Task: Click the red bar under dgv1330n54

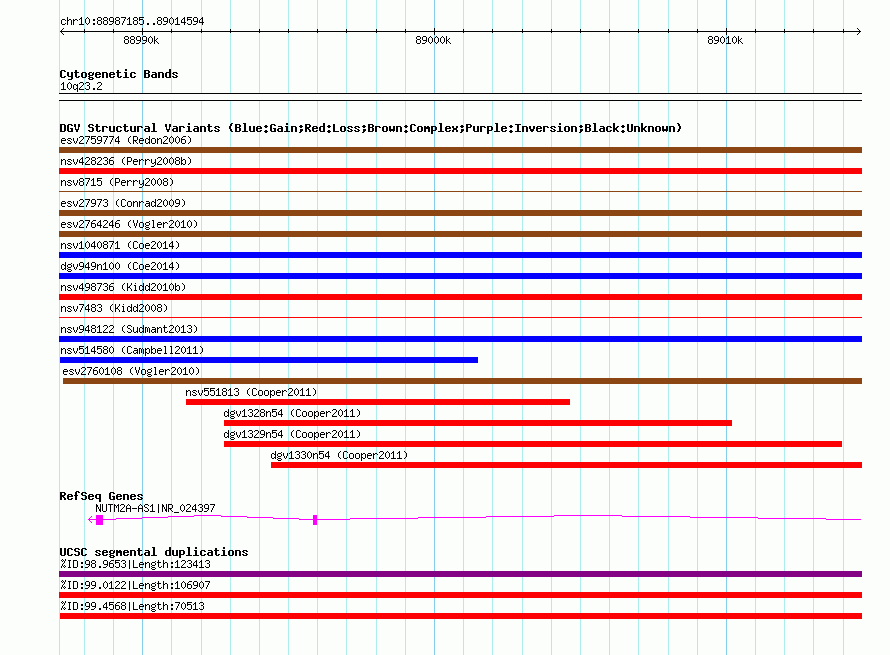Action: point(566,465)
